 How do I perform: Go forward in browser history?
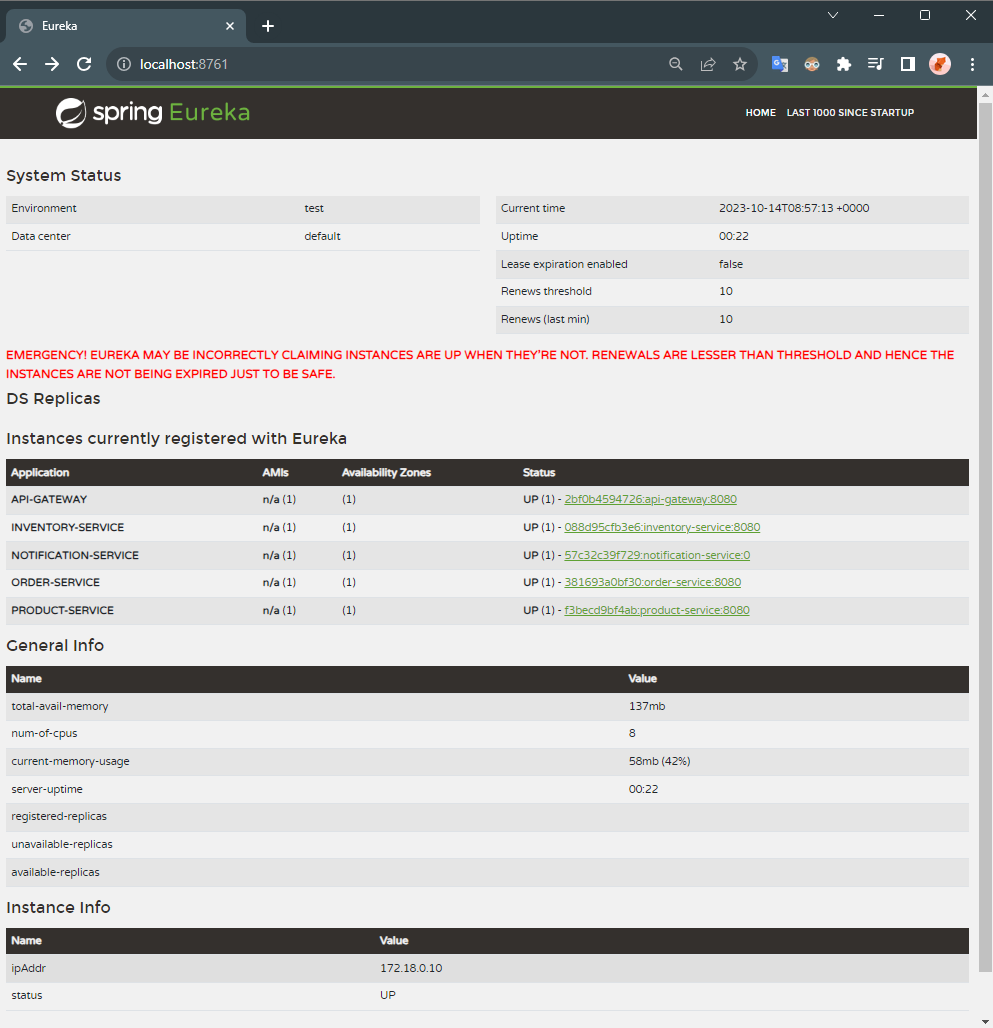click(52, 64)
